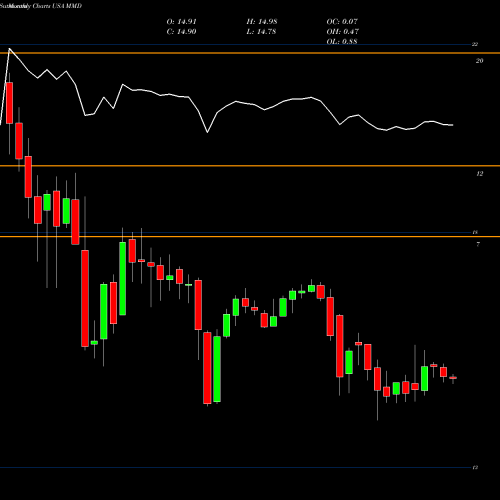The height and width of the screenshot is (500, 500).
Task: Click the "OH: 0.47" reading
Action: [x=343, y=32]
